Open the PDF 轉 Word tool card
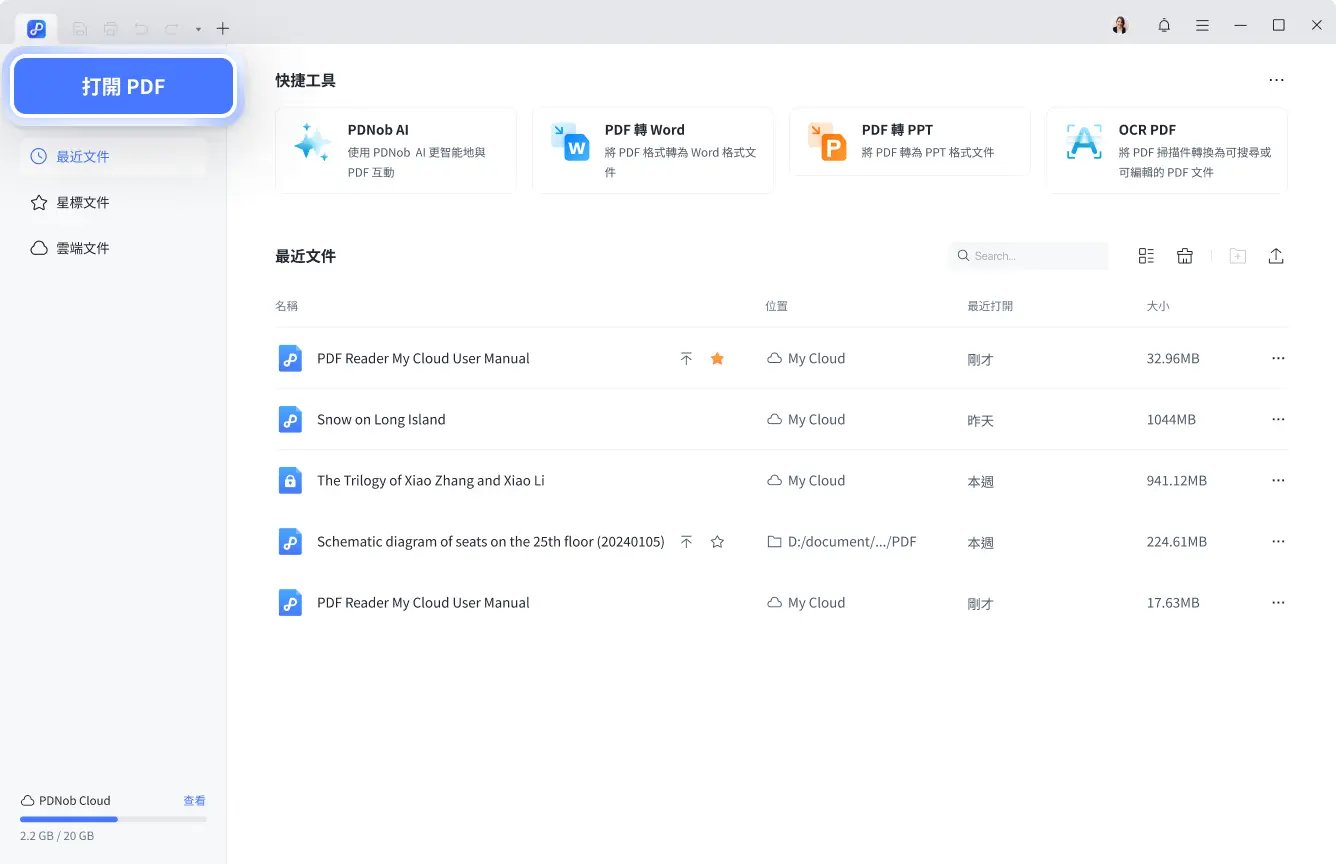 click(x=652, y=150)
